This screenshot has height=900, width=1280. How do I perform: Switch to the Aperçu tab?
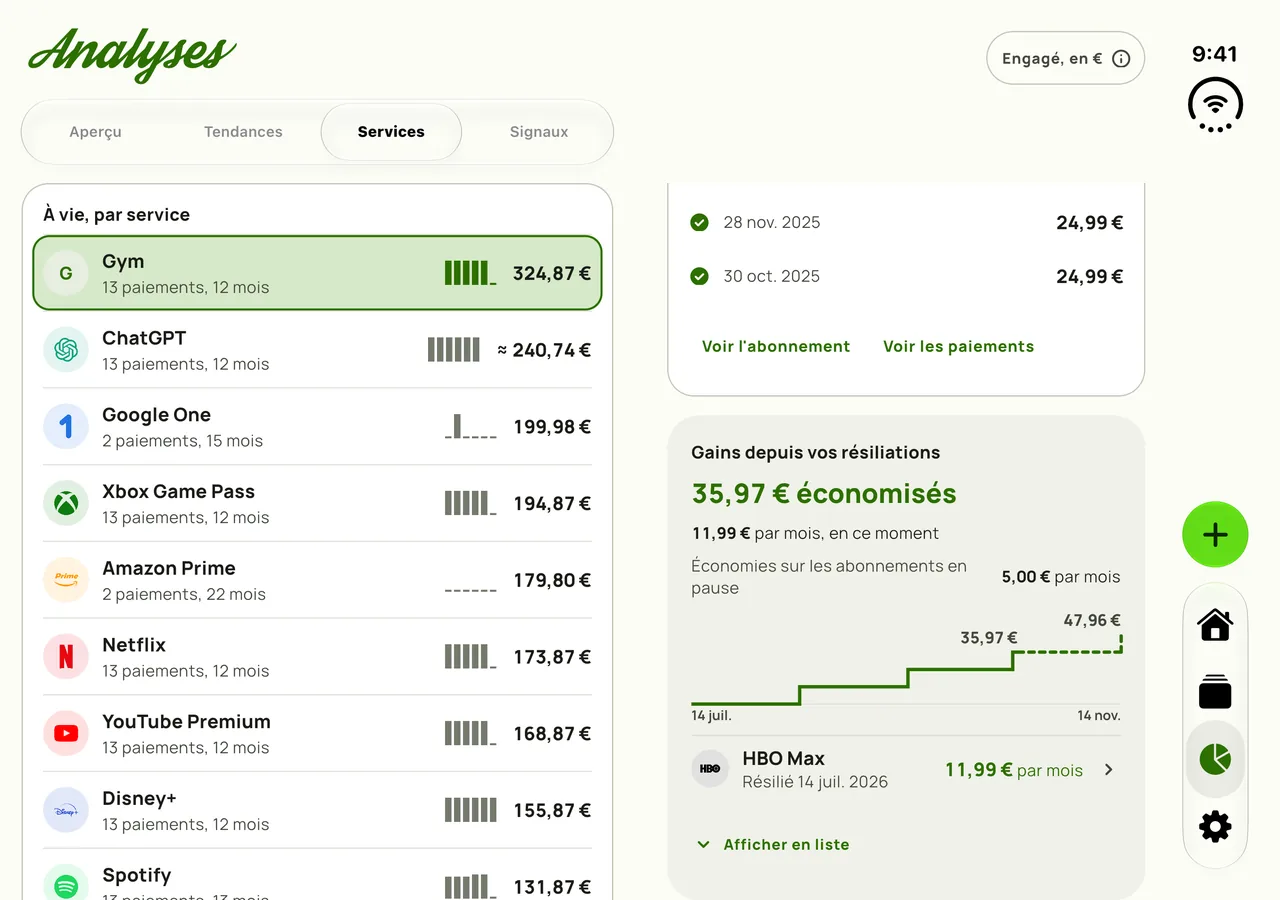96,132
